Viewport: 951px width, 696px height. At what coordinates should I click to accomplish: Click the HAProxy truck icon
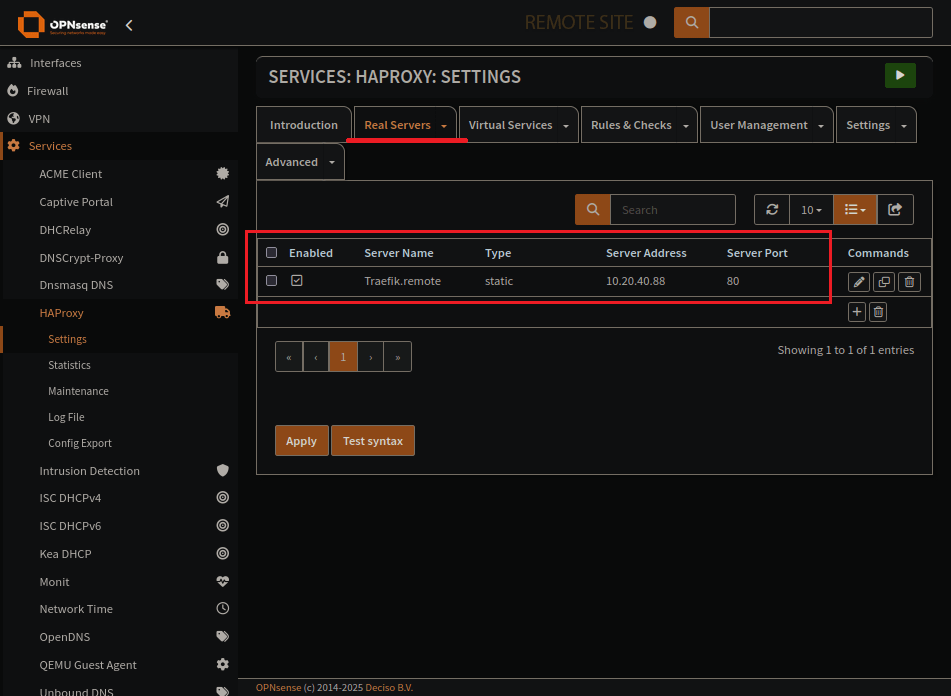223,312
